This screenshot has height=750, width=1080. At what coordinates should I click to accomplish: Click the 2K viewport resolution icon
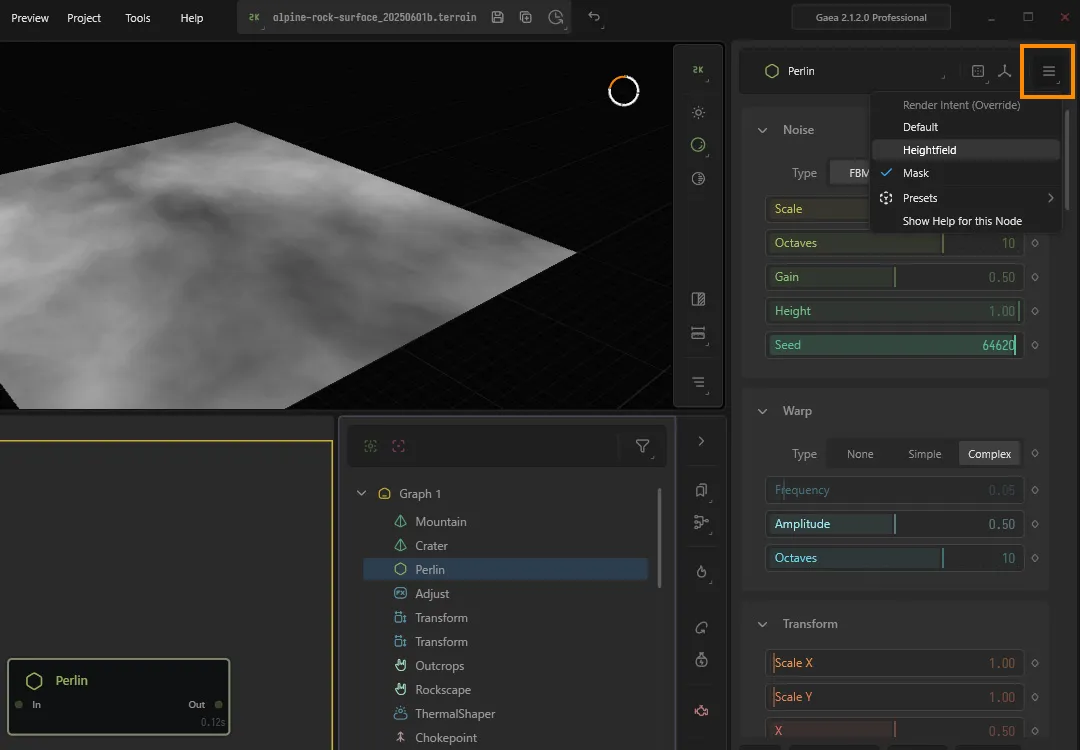click(698, 70)
